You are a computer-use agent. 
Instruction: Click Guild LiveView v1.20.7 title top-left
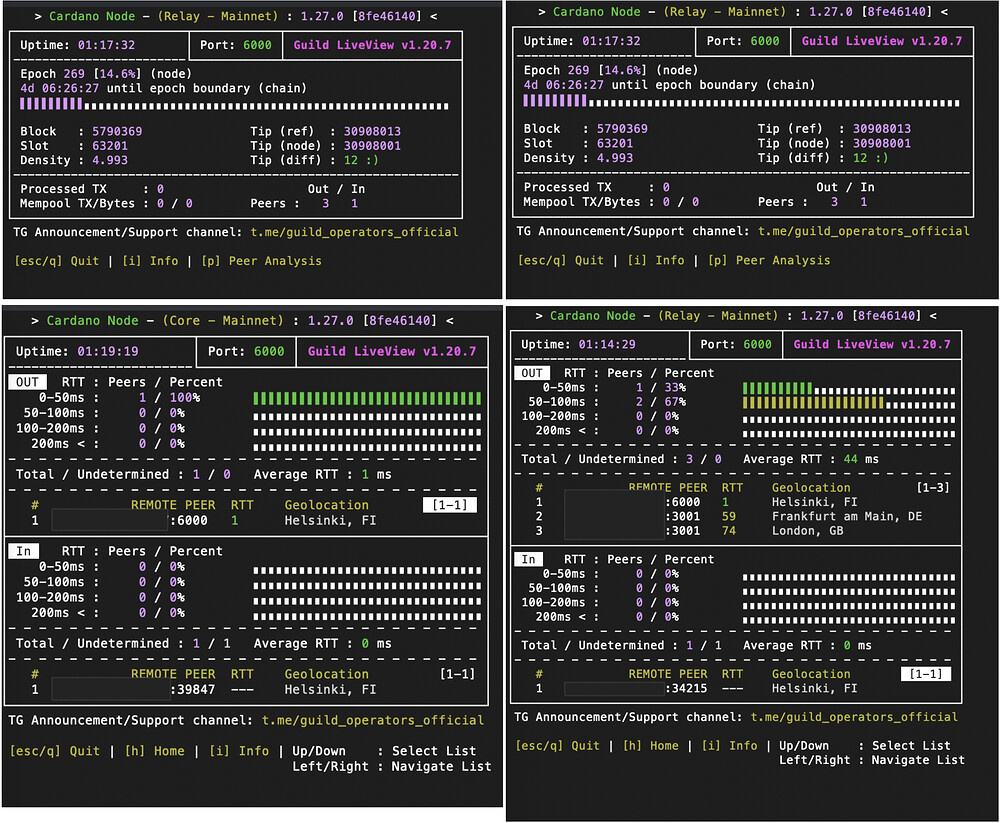(373, 46)
